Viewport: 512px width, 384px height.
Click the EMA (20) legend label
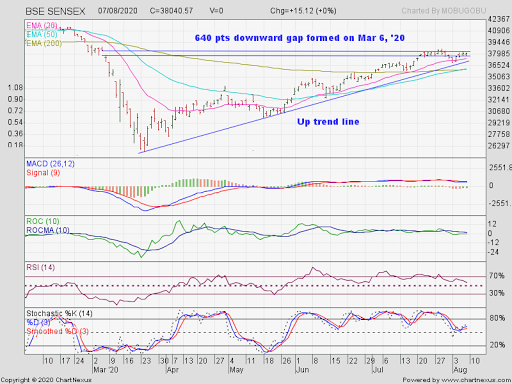click(x=42, y=25)
